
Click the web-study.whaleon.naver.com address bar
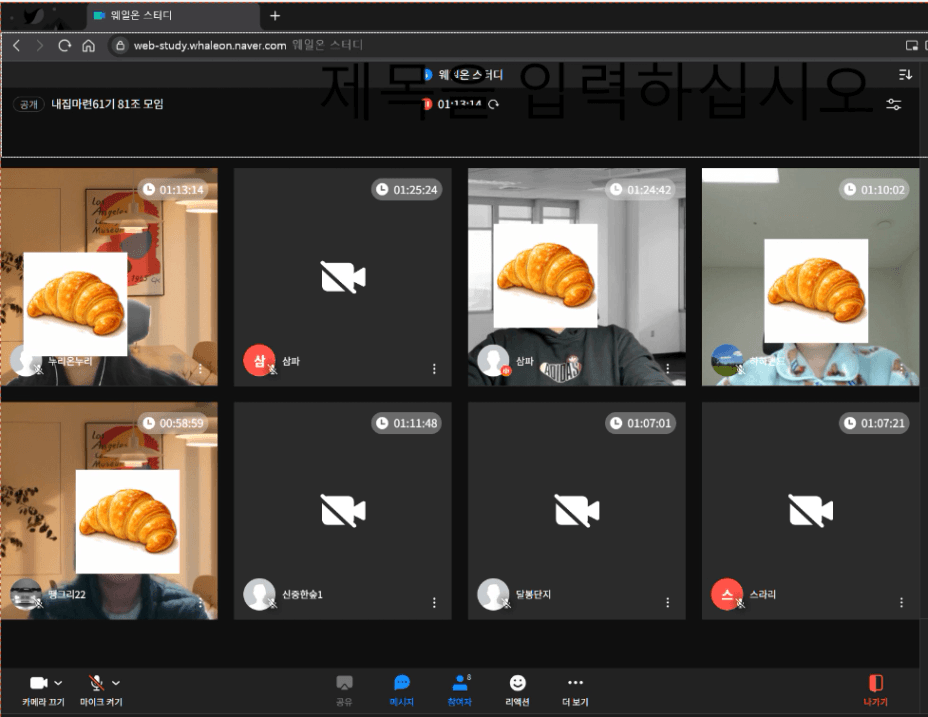coord(210,46)
